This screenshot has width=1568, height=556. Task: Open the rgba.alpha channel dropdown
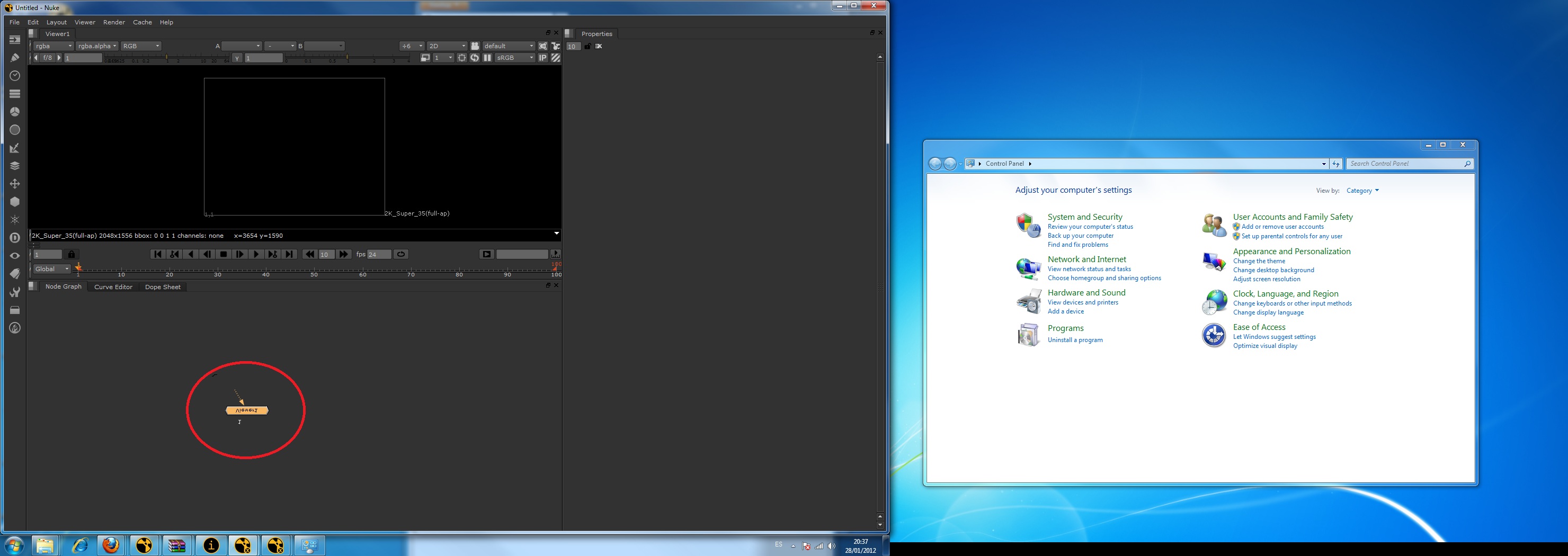97,46
